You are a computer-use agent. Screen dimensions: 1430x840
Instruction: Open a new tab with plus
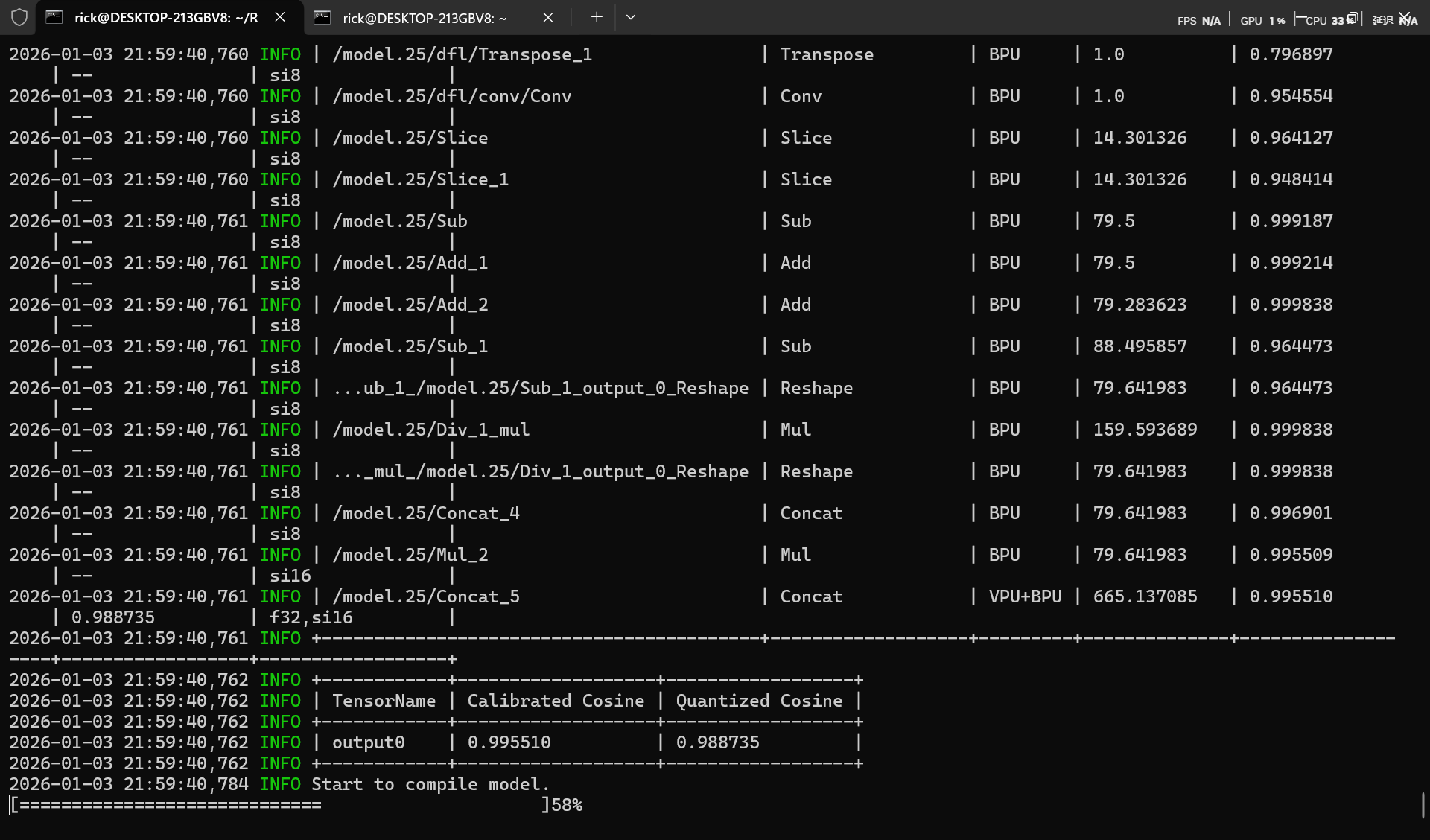[597, 17]
